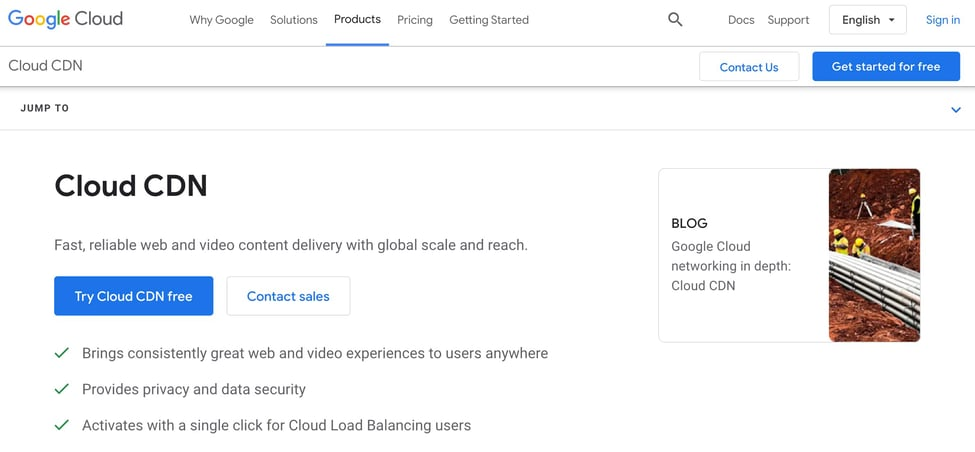975x452 pixels.
Task: Expand the Jump To chevron
Action: pos(956,109)
